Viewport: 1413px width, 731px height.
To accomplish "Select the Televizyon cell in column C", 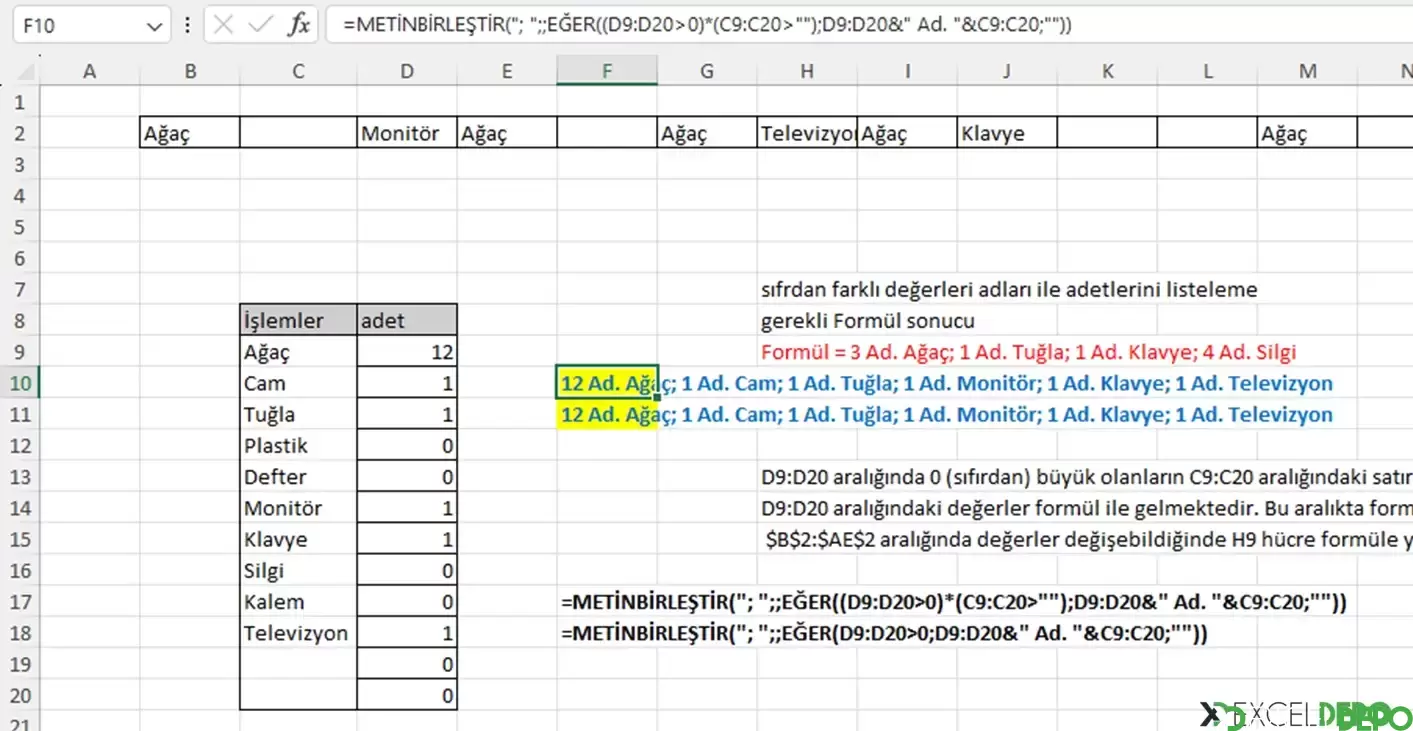I will [x=298, y=633].
